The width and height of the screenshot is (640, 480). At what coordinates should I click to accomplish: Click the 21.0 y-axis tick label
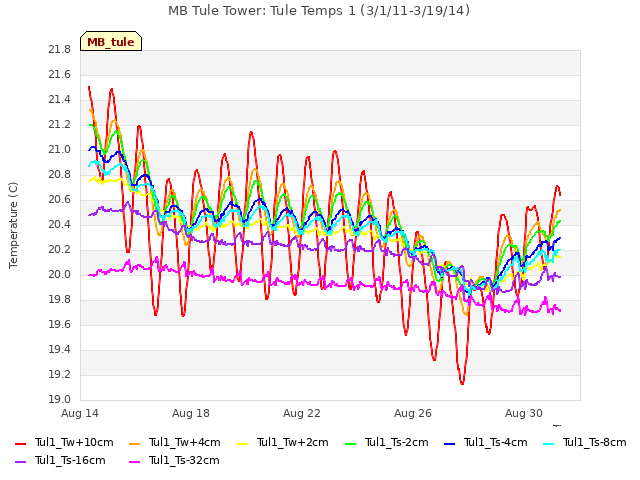60,150
